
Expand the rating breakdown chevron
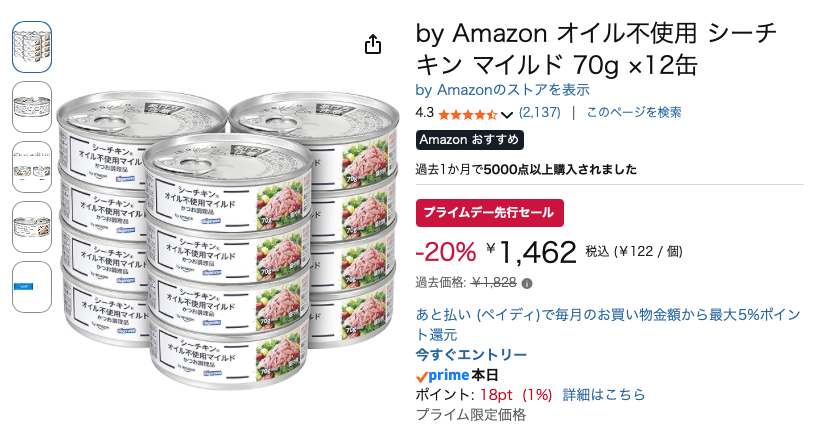pos(507,115)
